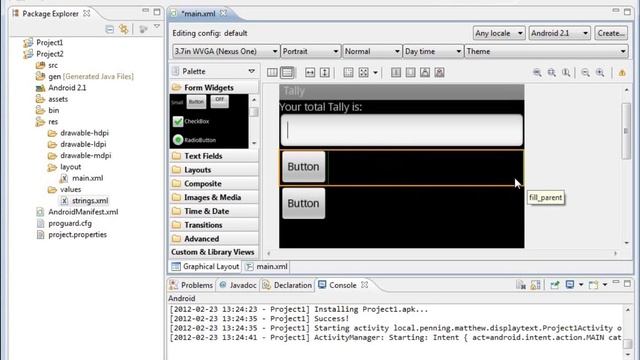Switch to the main.xml source tab

pyautogui.click(x=267, y=267)
